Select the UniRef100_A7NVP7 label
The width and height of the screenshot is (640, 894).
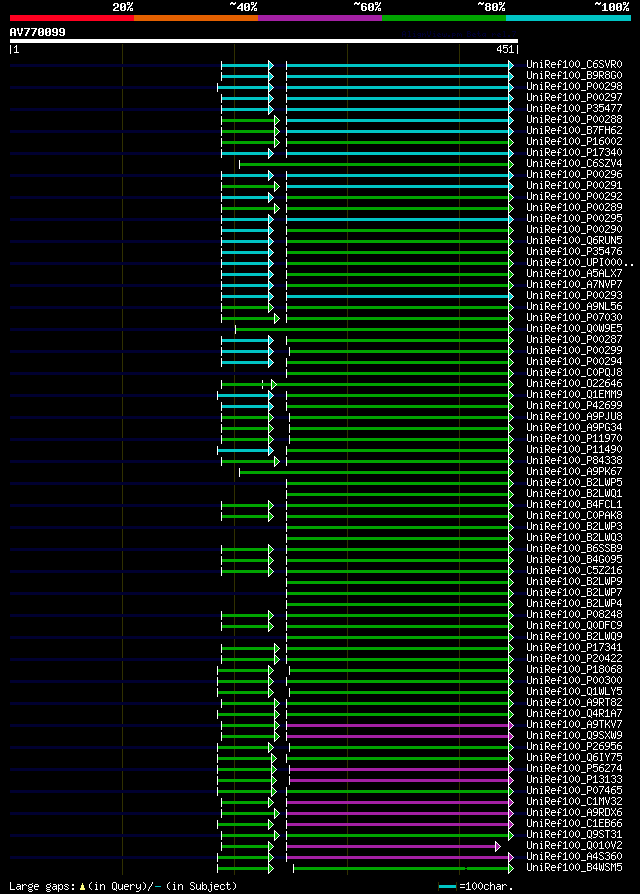coord(574,285)
